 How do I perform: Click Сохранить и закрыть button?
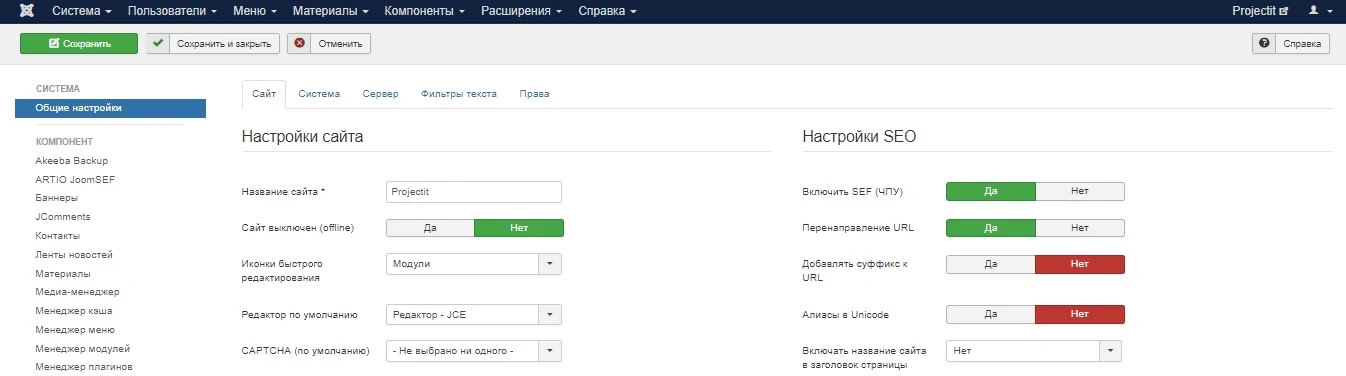(x=213, y=44)
